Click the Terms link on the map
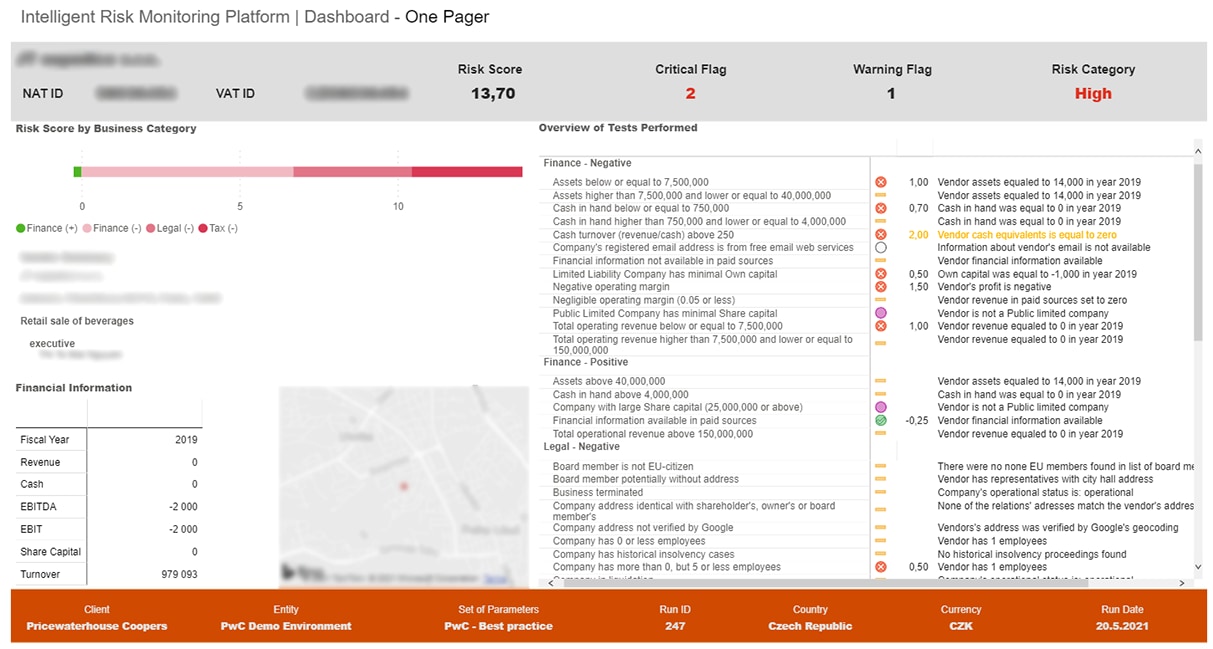Image resolution: width=1213 pixels, height=649 pixels. point(496,580)
